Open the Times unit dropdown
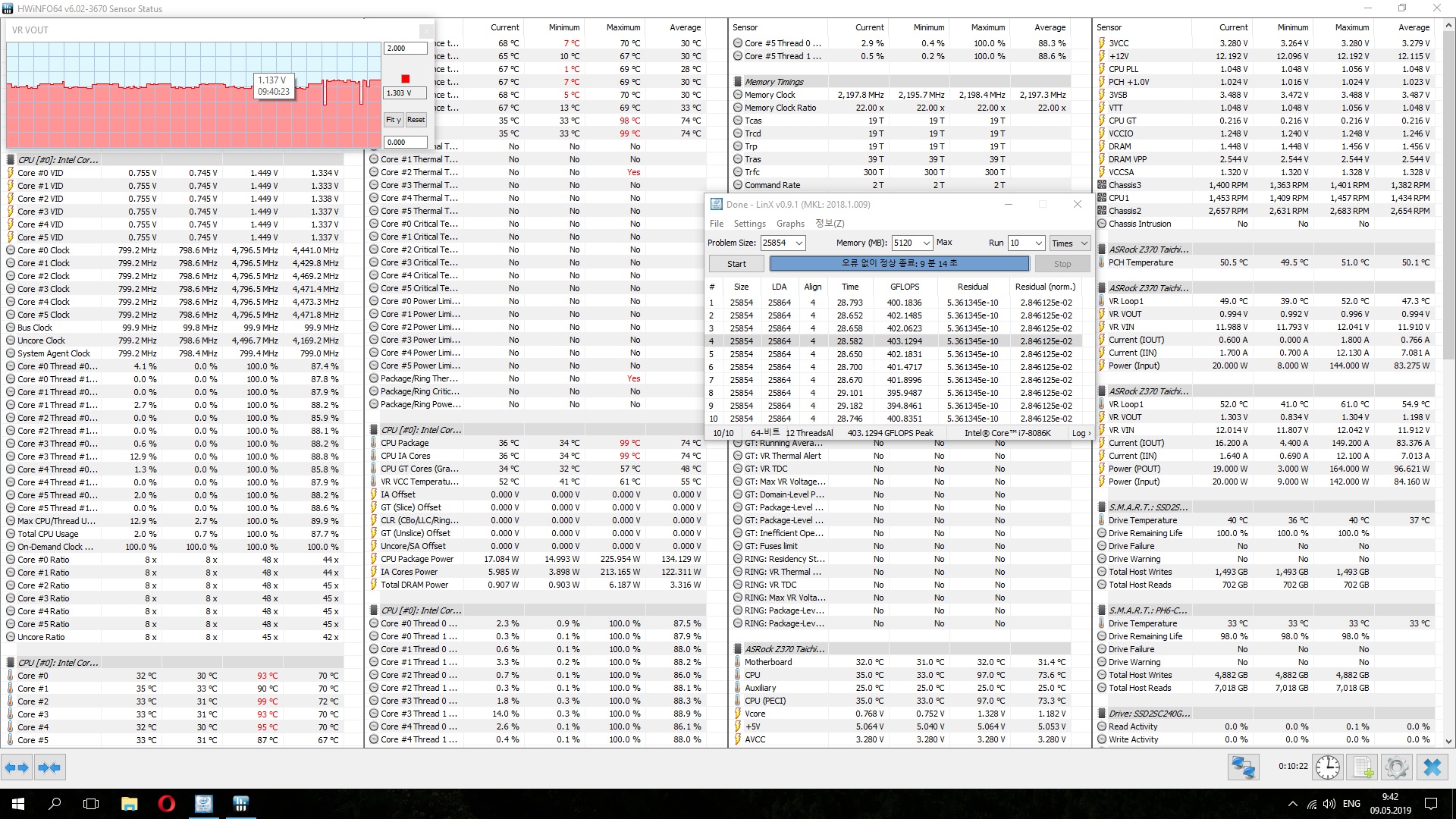 pyautogui.click(x=1069, y=243)
